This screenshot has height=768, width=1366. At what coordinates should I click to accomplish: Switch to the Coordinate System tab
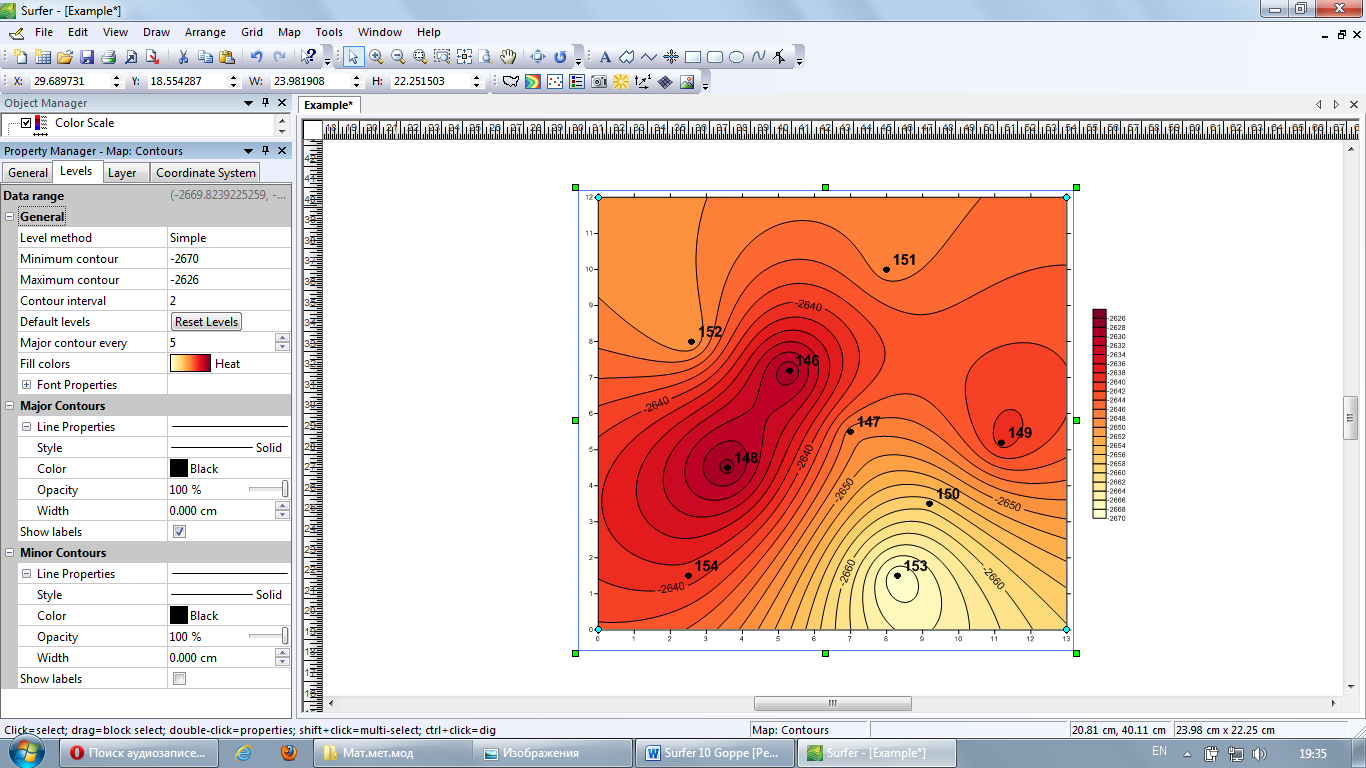tap(206, 173)
